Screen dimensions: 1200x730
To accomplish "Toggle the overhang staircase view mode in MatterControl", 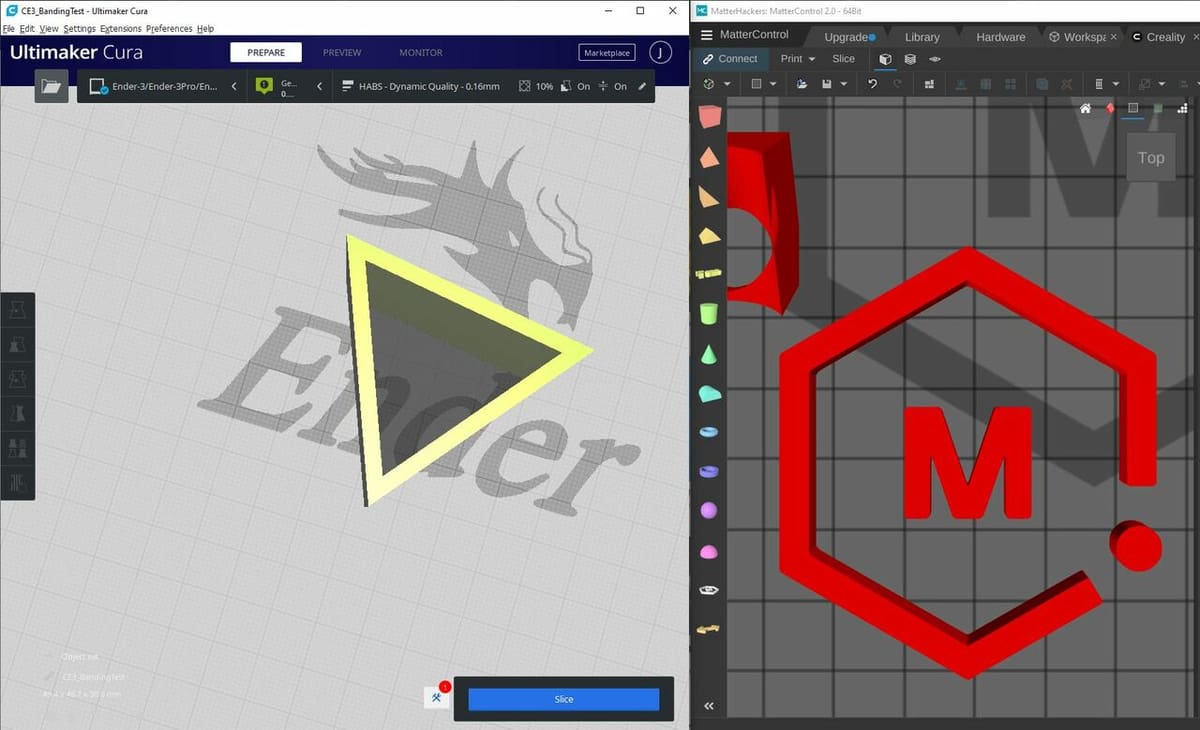I will [x=1183, y=108].
